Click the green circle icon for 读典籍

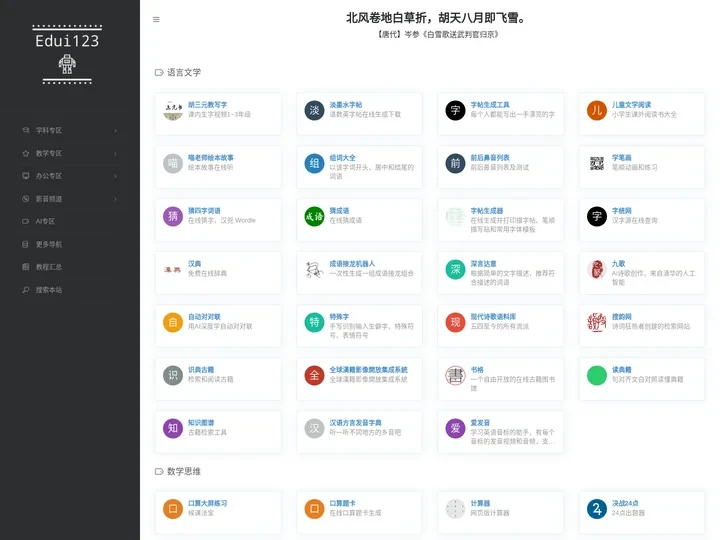click(596, 375)
